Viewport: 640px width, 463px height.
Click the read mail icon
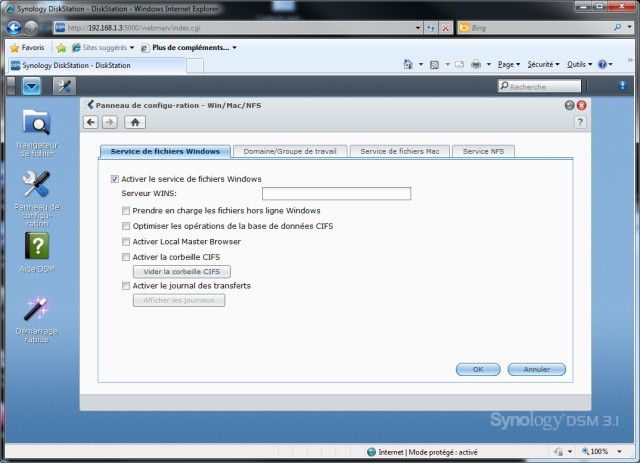pyautogui.click(x=459, y=65)
